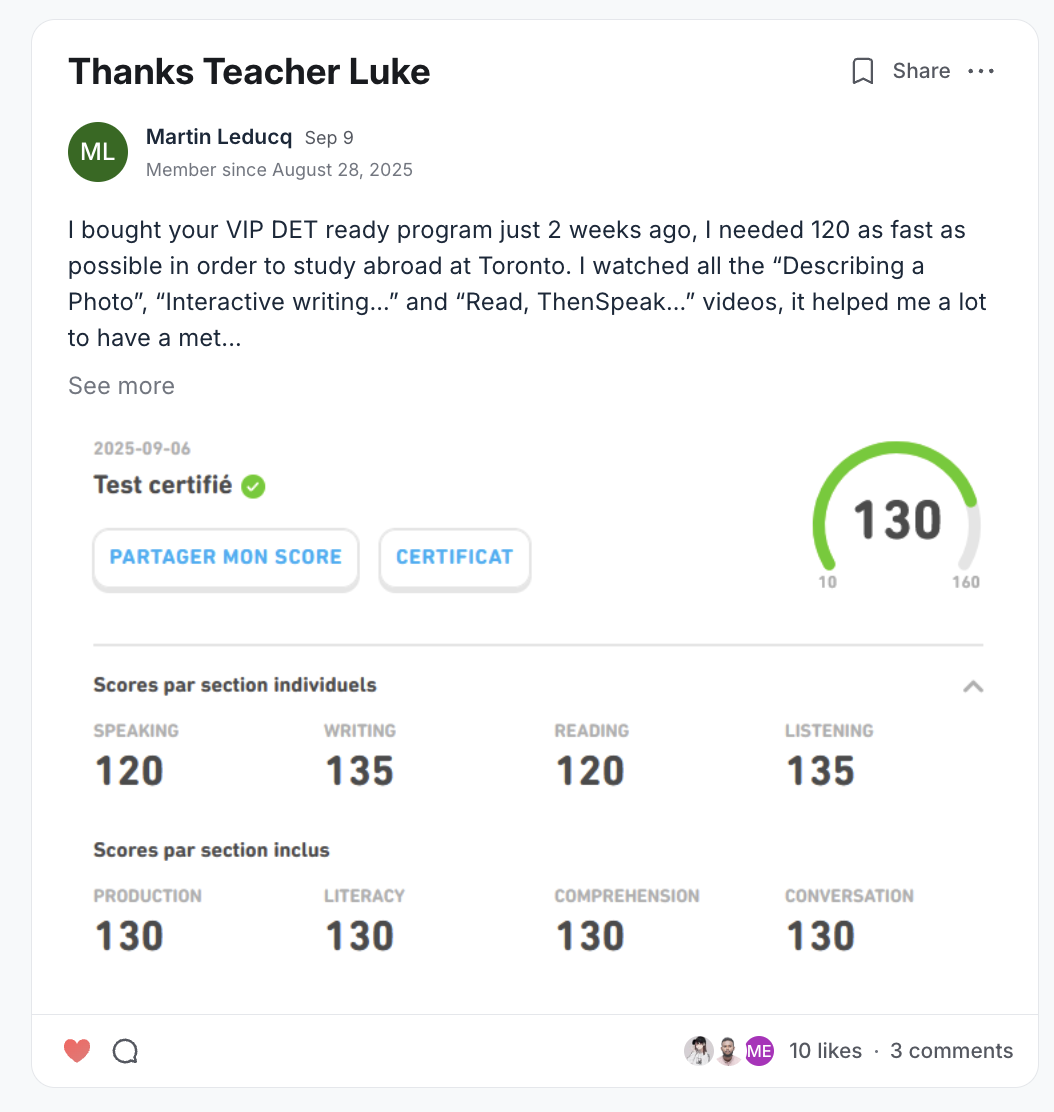Click the comment bubble icon
1054x1112 pixels.
pyautogui.click(x=125, y=1051)
